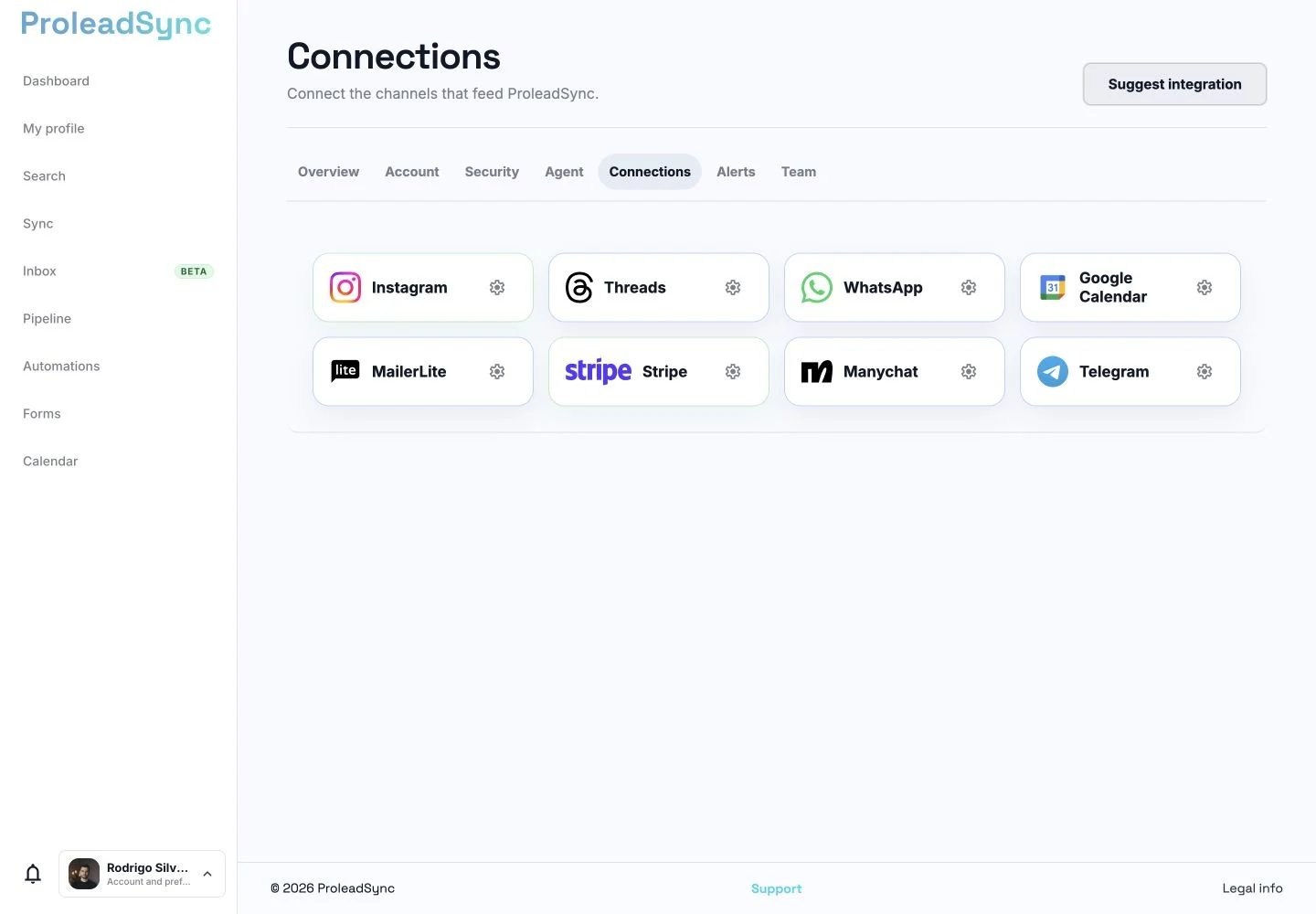The height and width of the screenshot is (914, 1316).
Task: Switch to the Team tab
Action: coord(799,172)
